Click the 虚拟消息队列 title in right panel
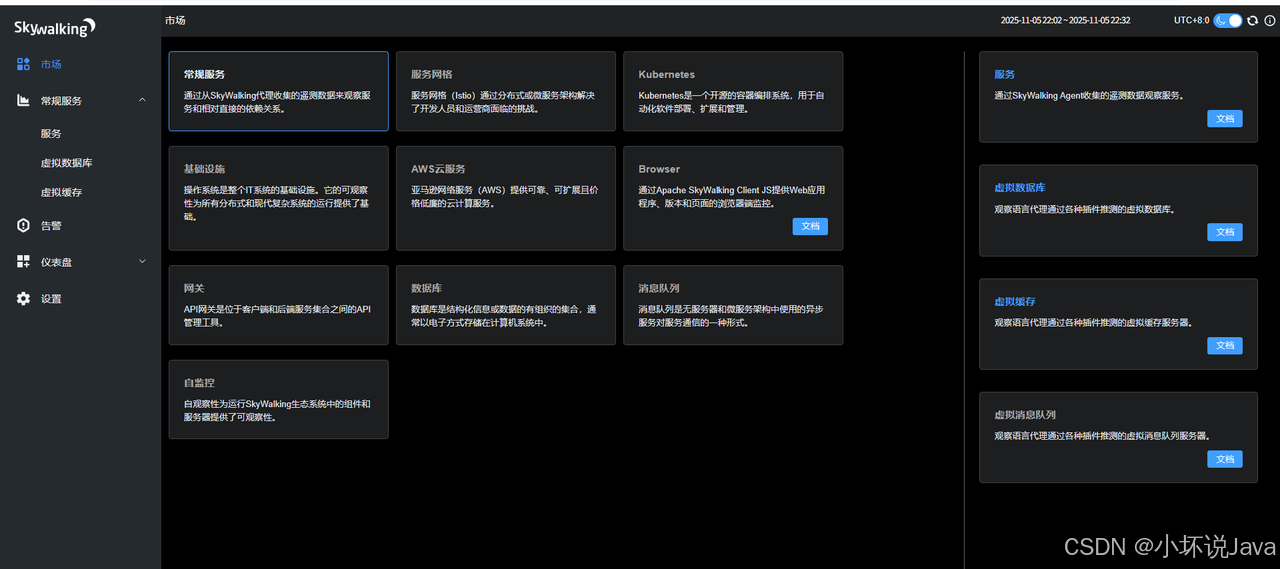Screen dimensions: 1280x569 [1025, 415]
